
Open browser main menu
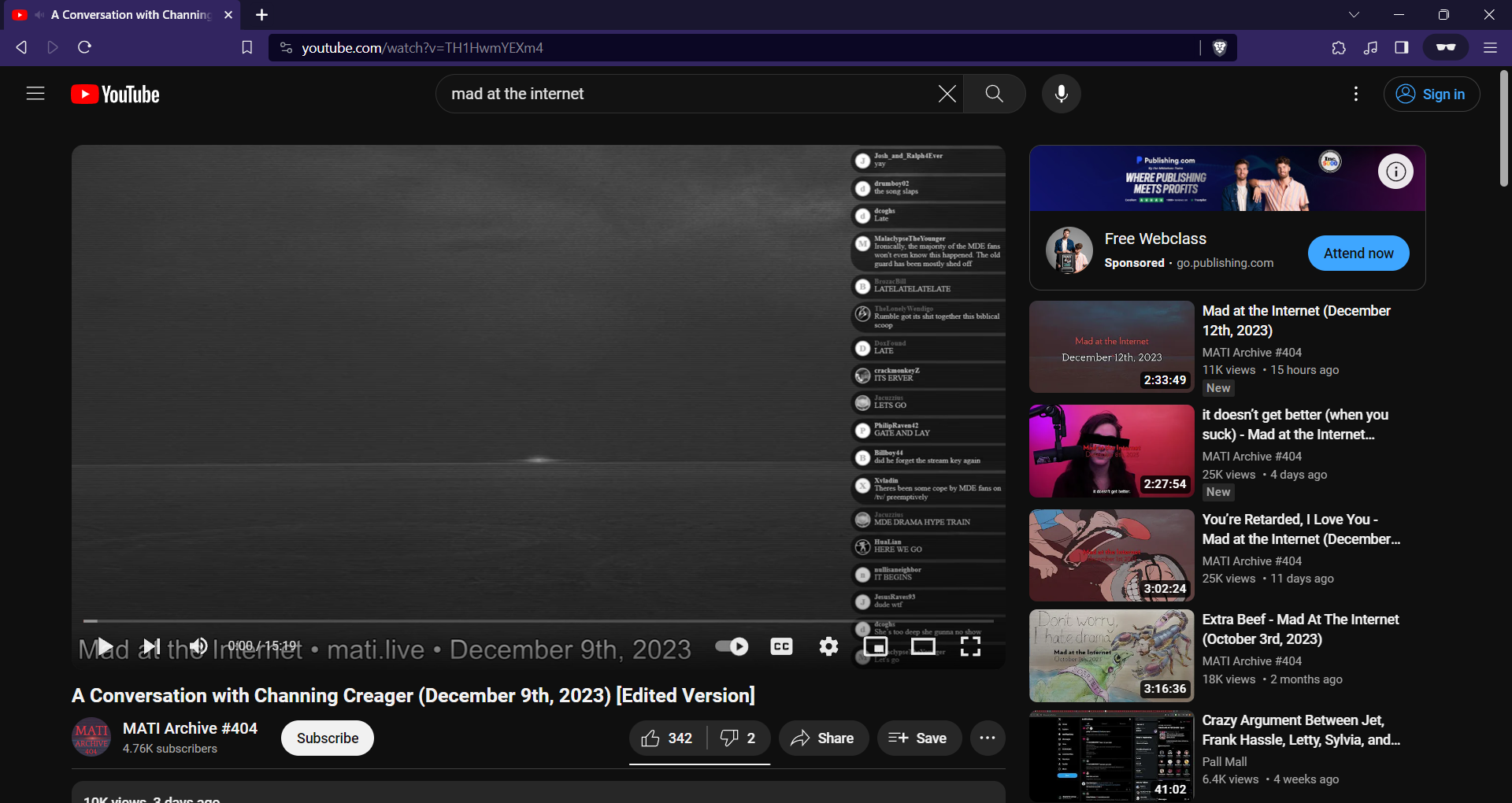(1490, 47)
